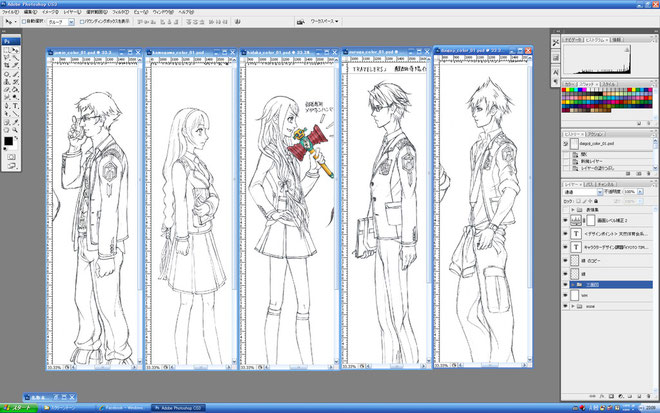Hide the bottom group layer in Layers panel
Image resolution: width=660 pixels, height=413 pixels.
tap(565, 306)
